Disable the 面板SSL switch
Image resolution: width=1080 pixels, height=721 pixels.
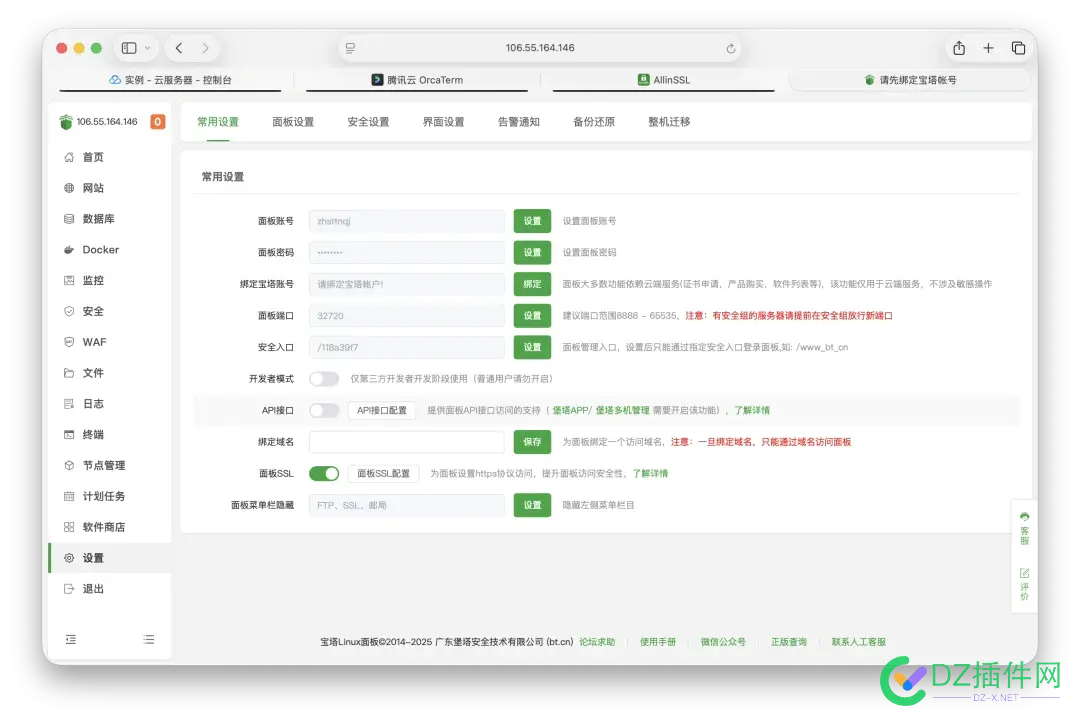click(324, 474)
